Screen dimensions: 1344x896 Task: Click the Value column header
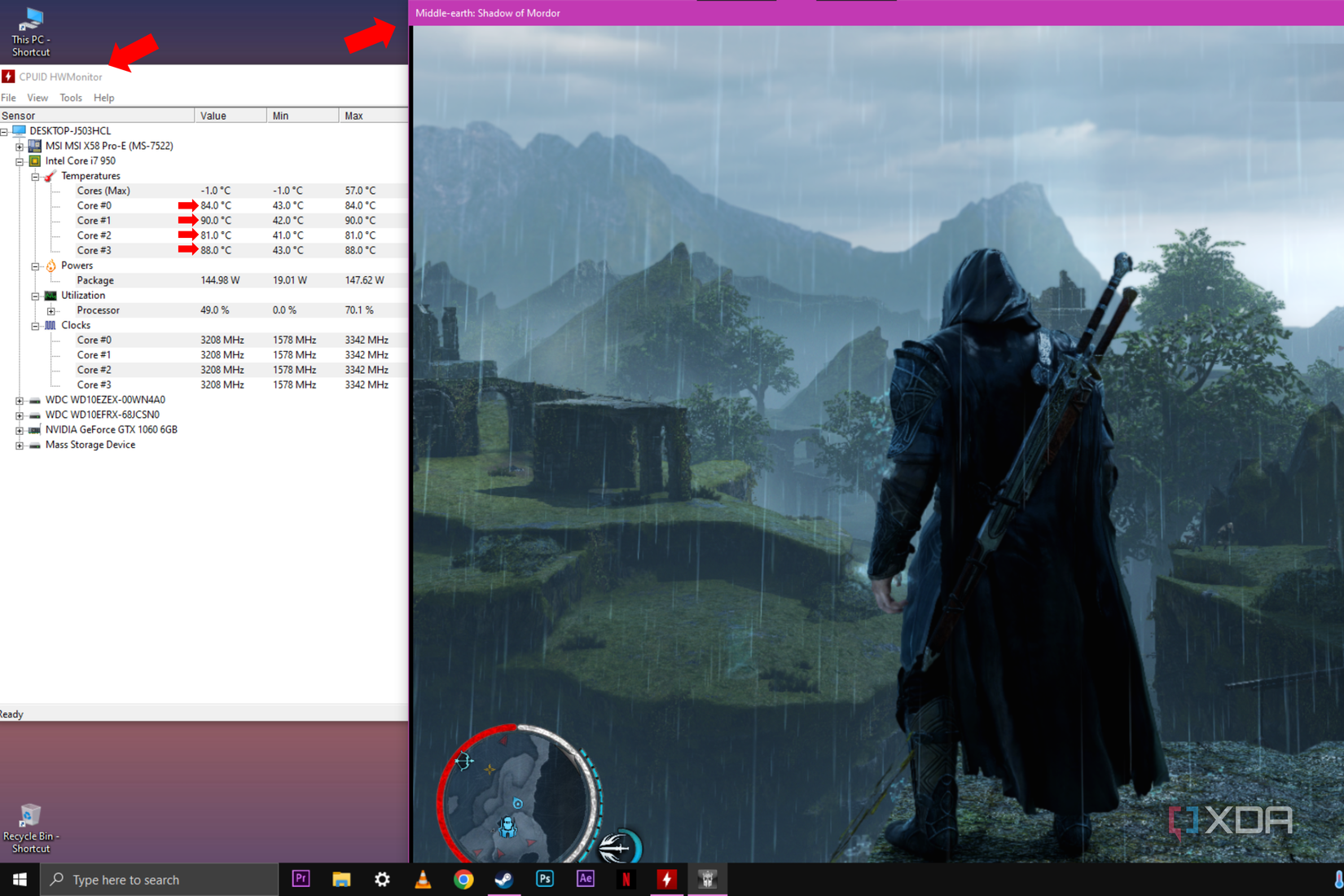click(x=231, y=116)
